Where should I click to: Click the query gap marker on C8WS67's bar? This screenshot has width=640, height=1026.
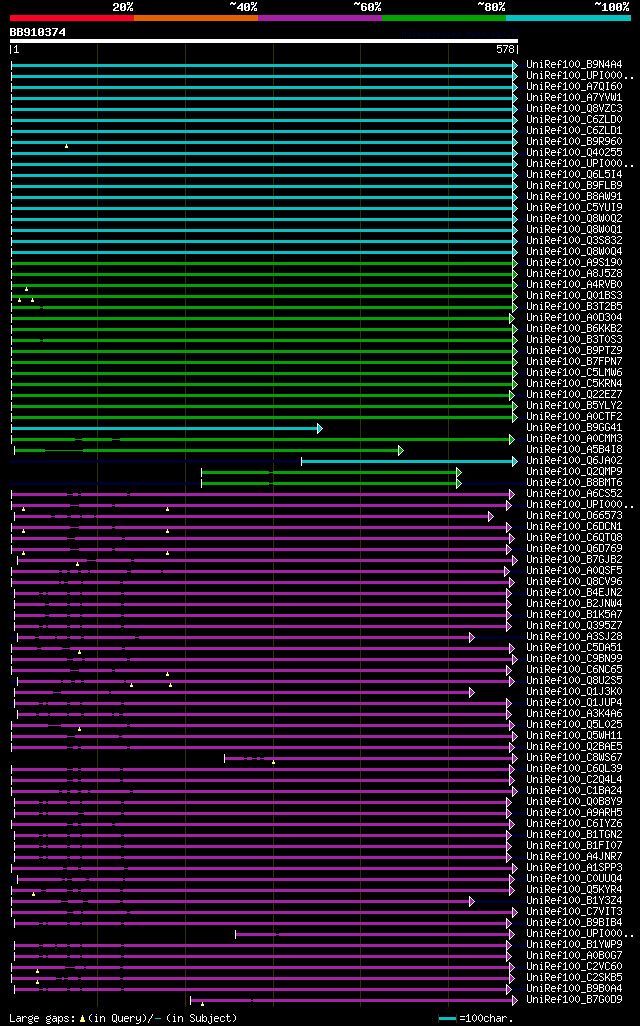click(x=274, y=762)
